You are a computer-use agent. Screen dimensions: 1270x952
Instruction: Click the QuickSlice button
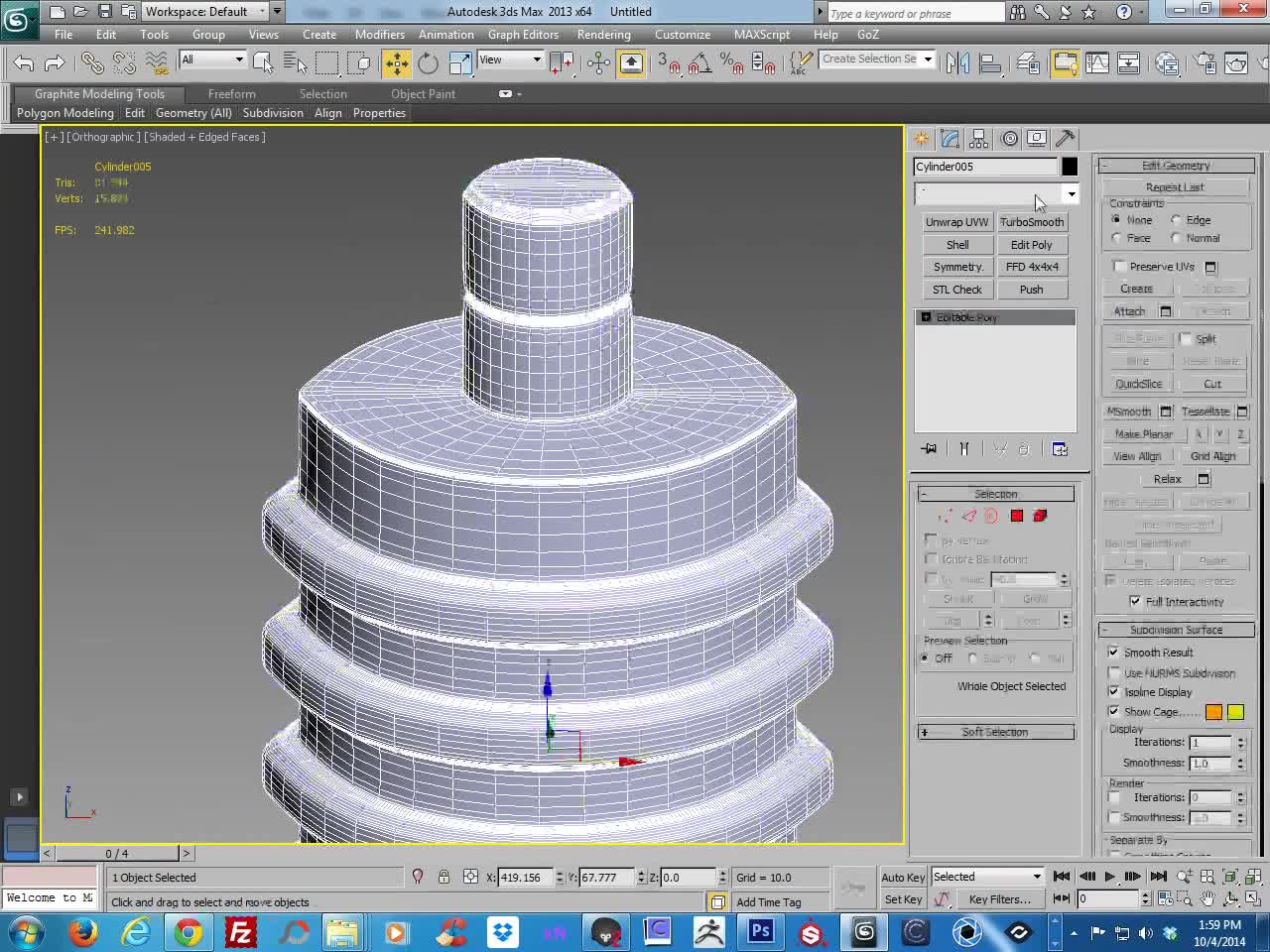1139,384
